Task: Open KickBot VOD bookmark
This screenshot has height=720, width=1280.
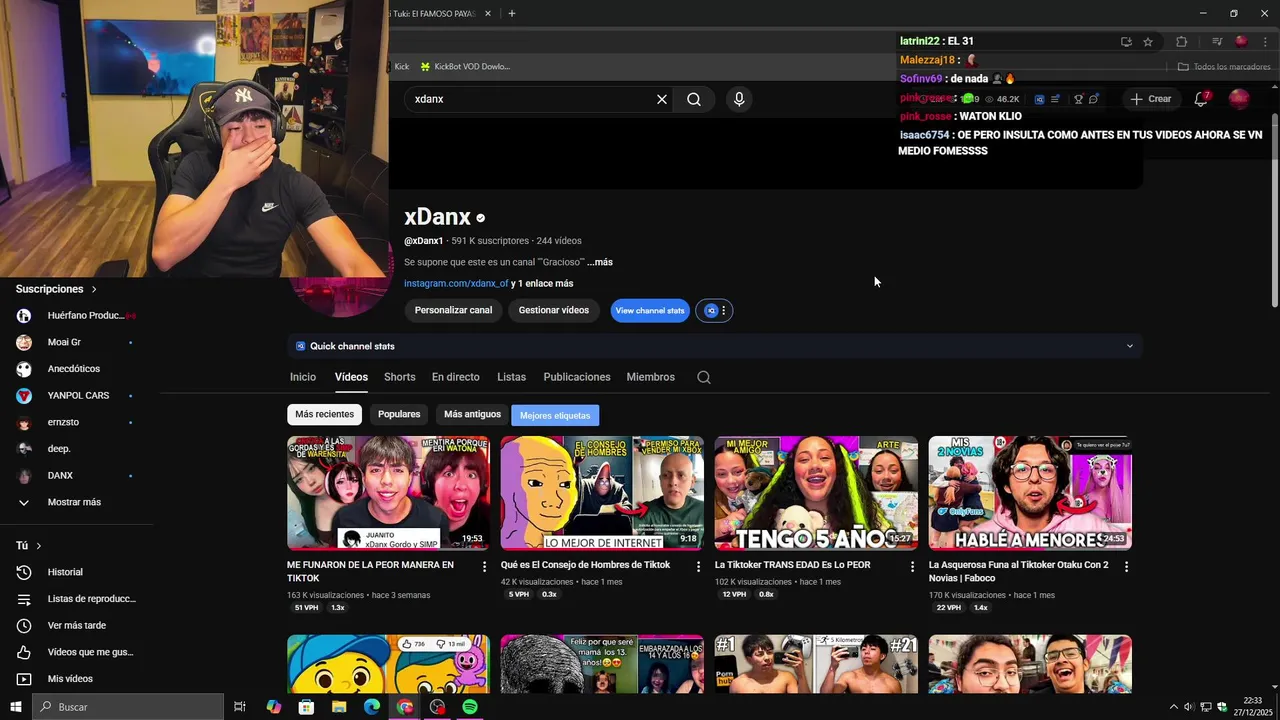Action: click(x=465, y=67)
